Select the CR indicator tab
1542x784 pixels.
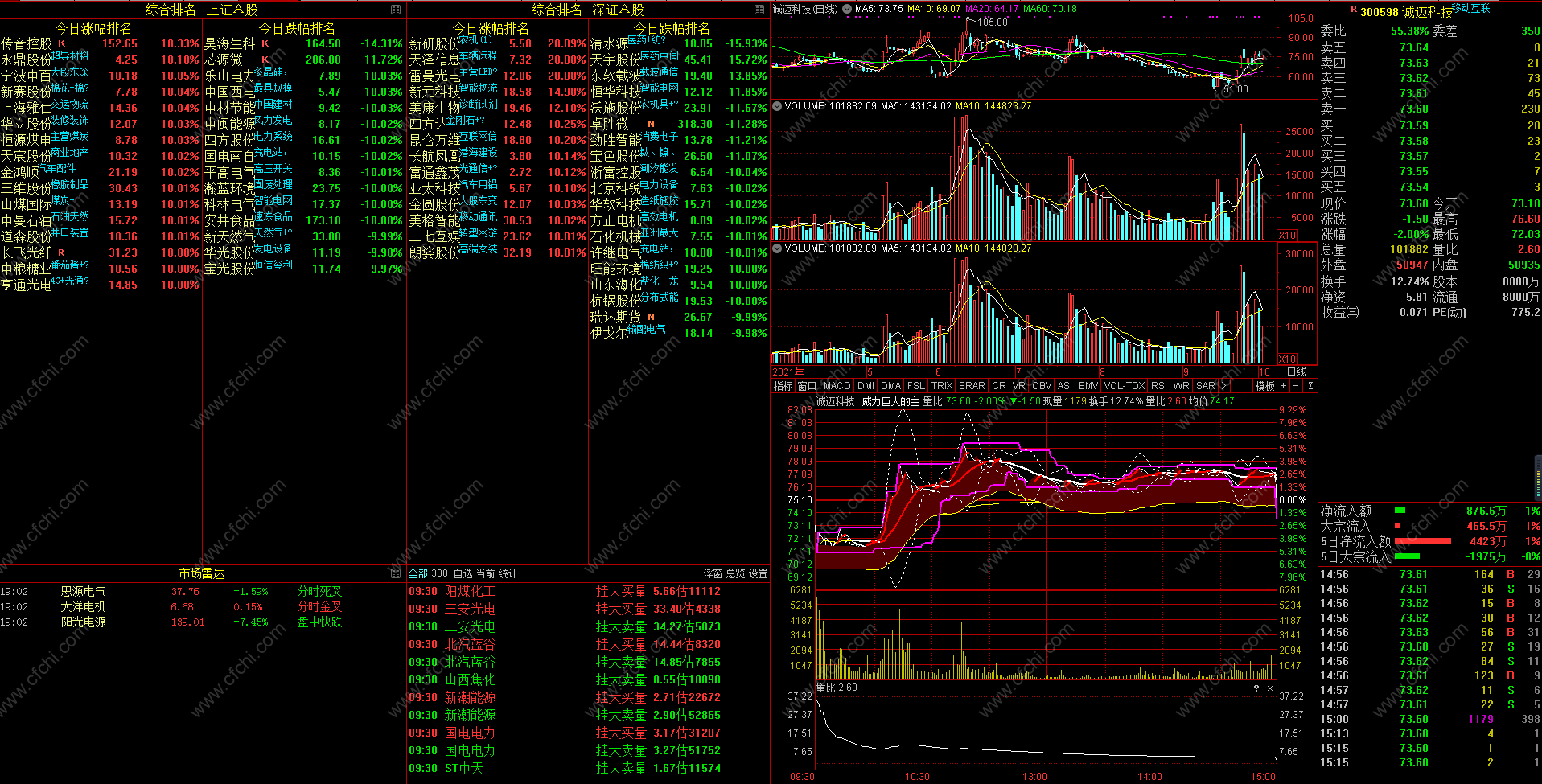tap(999, 386)
